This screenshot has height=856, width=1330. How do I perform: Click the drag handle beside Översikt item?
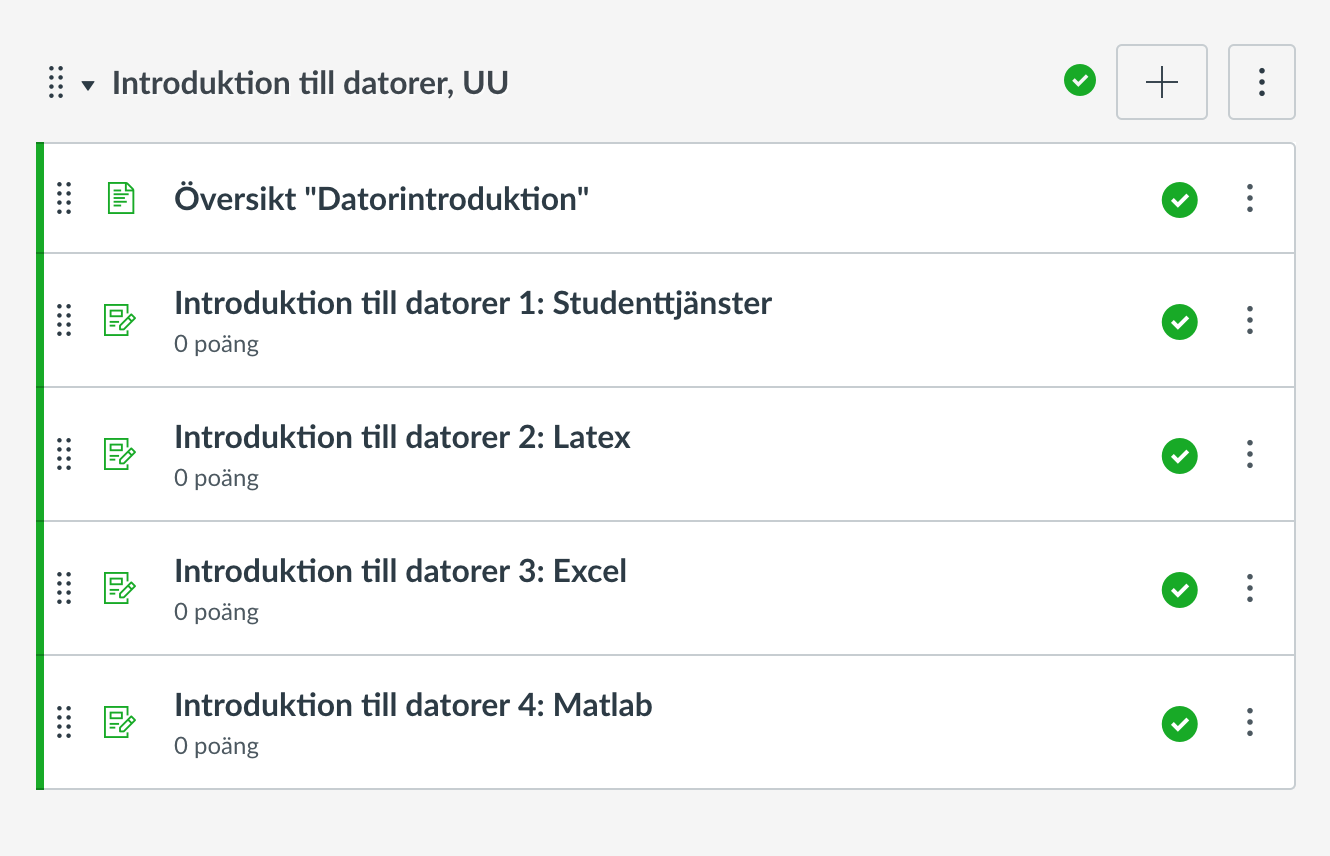click(x=64, y=198)
